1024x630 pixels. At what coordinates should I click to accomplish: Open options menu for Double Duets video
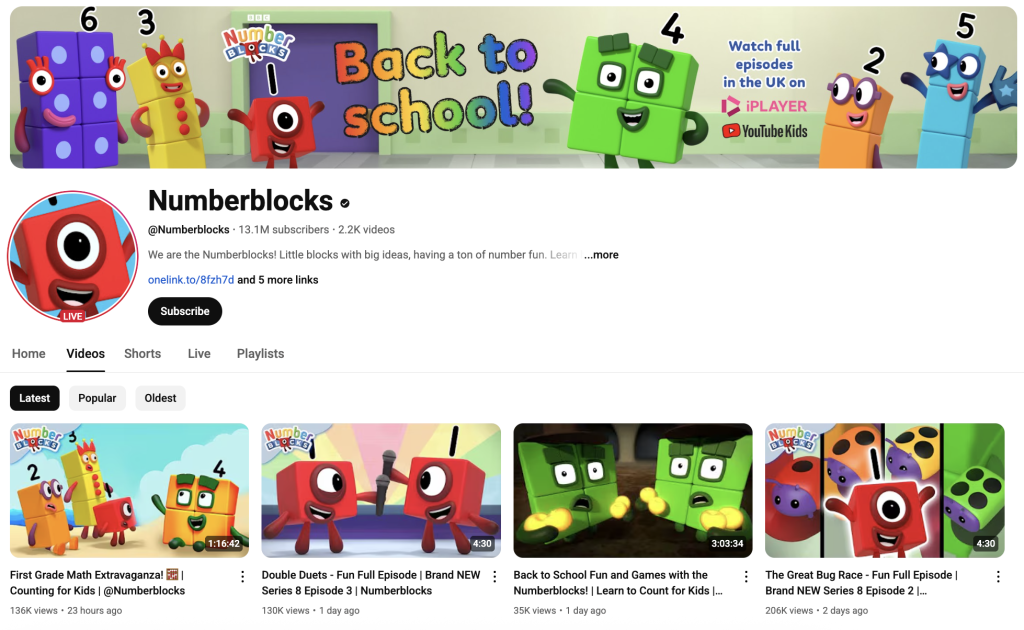pos(494,576)
